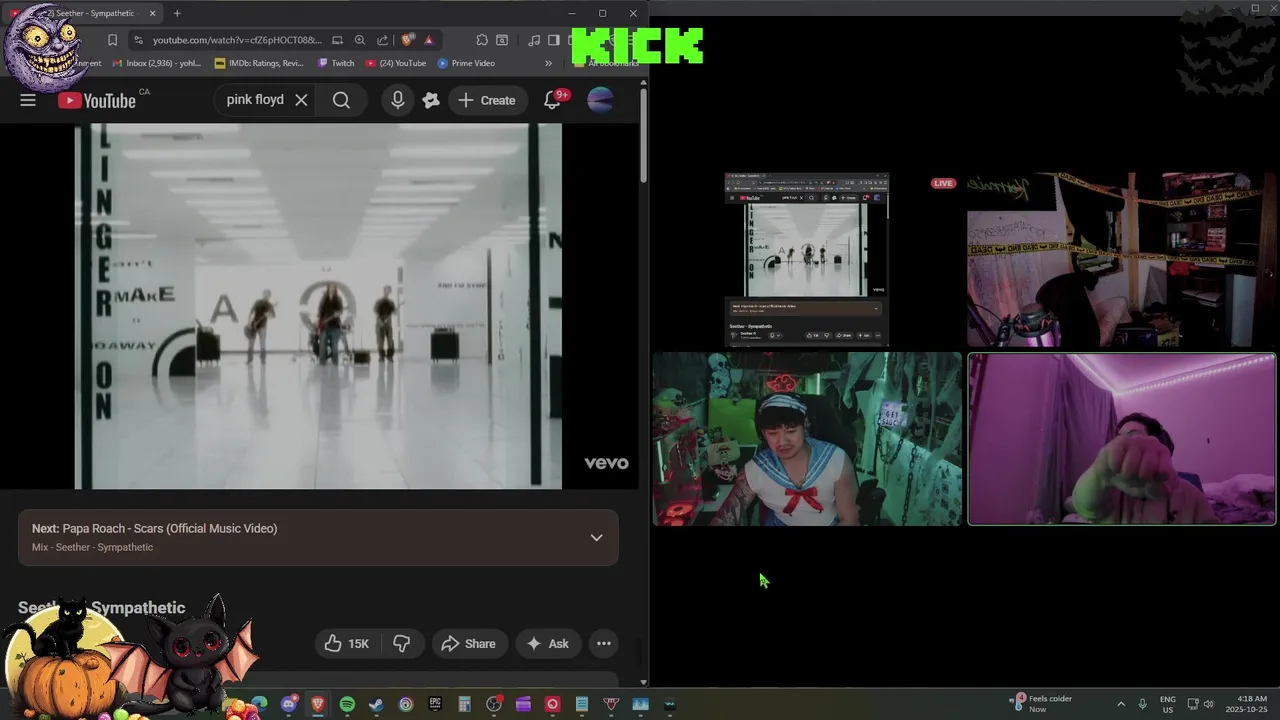Select the shared-screen feed thumbnail on Kick
The image size is (1280, 720).
[x=807, y=260]
